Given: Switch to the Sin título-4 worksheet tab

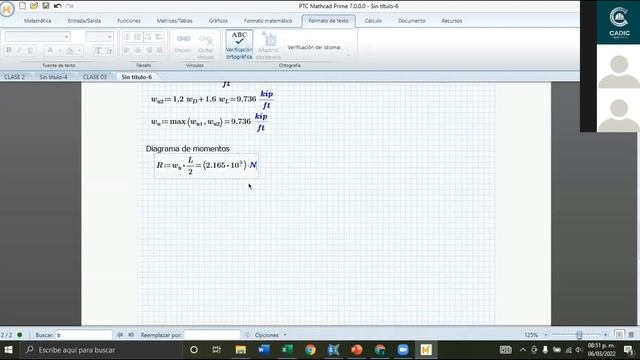Looking at the screenshot, I should (x=53, y=77).
